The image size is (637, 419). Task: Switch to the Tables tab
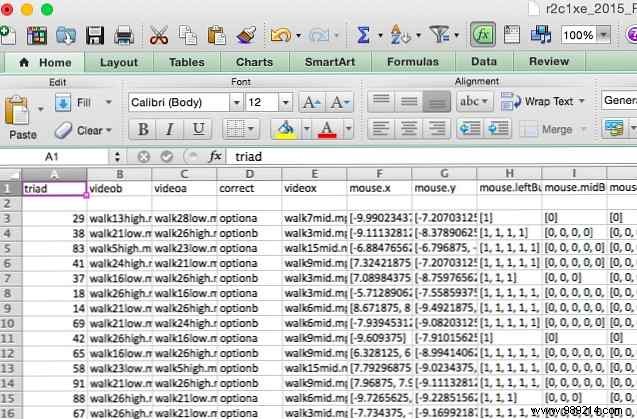coord(187,63)
